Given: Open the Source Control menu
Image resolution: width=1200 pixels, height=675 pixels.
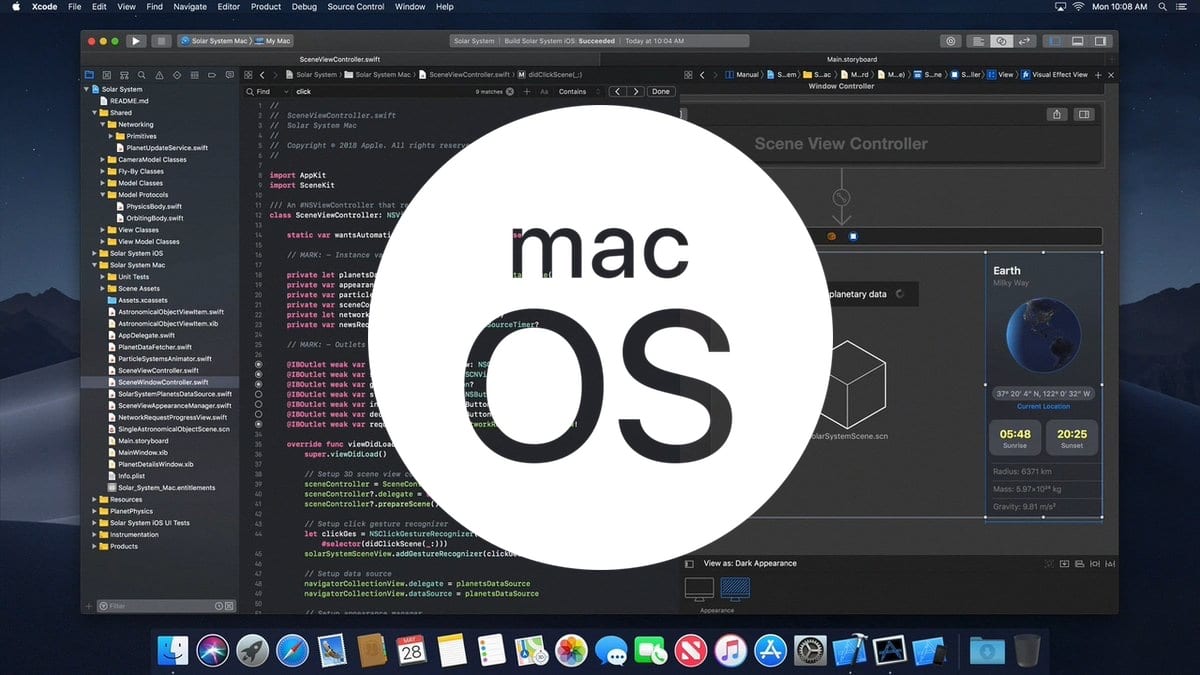Looking at the screenshot, I should pos(355,7).
